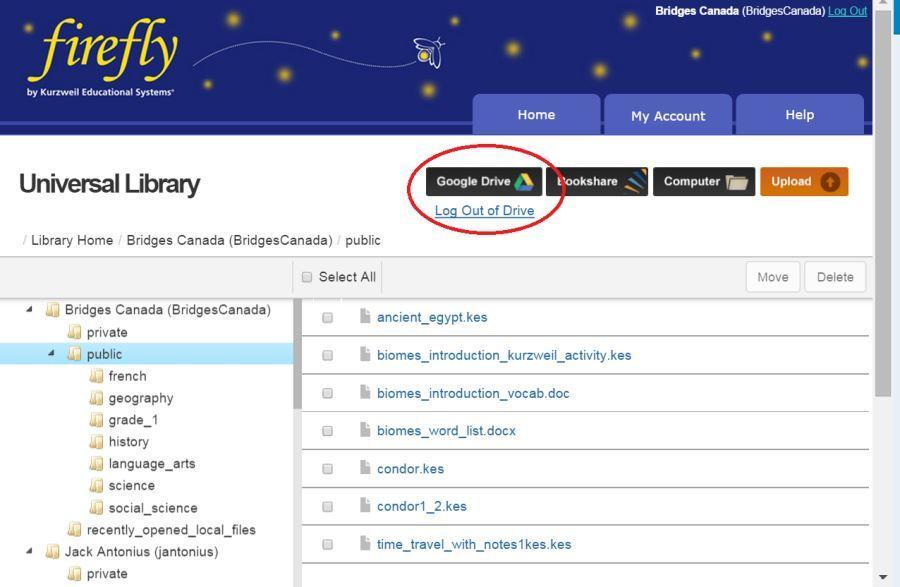Click the page scrollbar down arrow

[x=883, y=577]
